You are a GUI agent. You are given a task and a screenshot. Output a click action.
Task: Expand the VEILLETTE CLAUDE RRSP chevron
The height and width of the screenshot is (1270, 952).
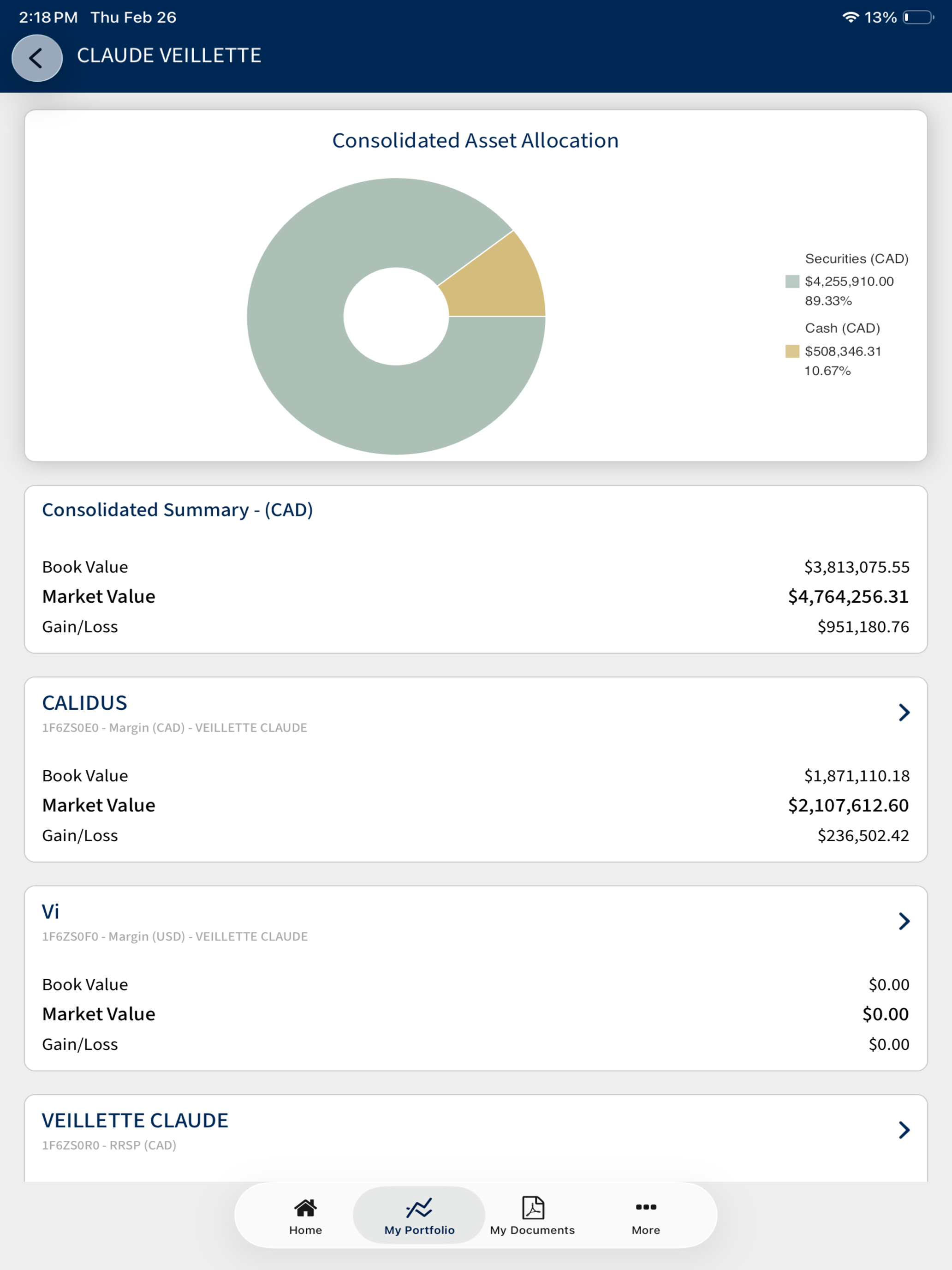(904, 1130)
